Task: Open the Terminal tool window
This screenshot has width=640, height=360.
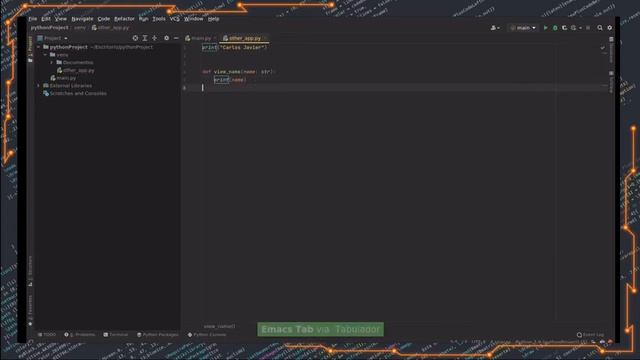Action: [116, 335]
